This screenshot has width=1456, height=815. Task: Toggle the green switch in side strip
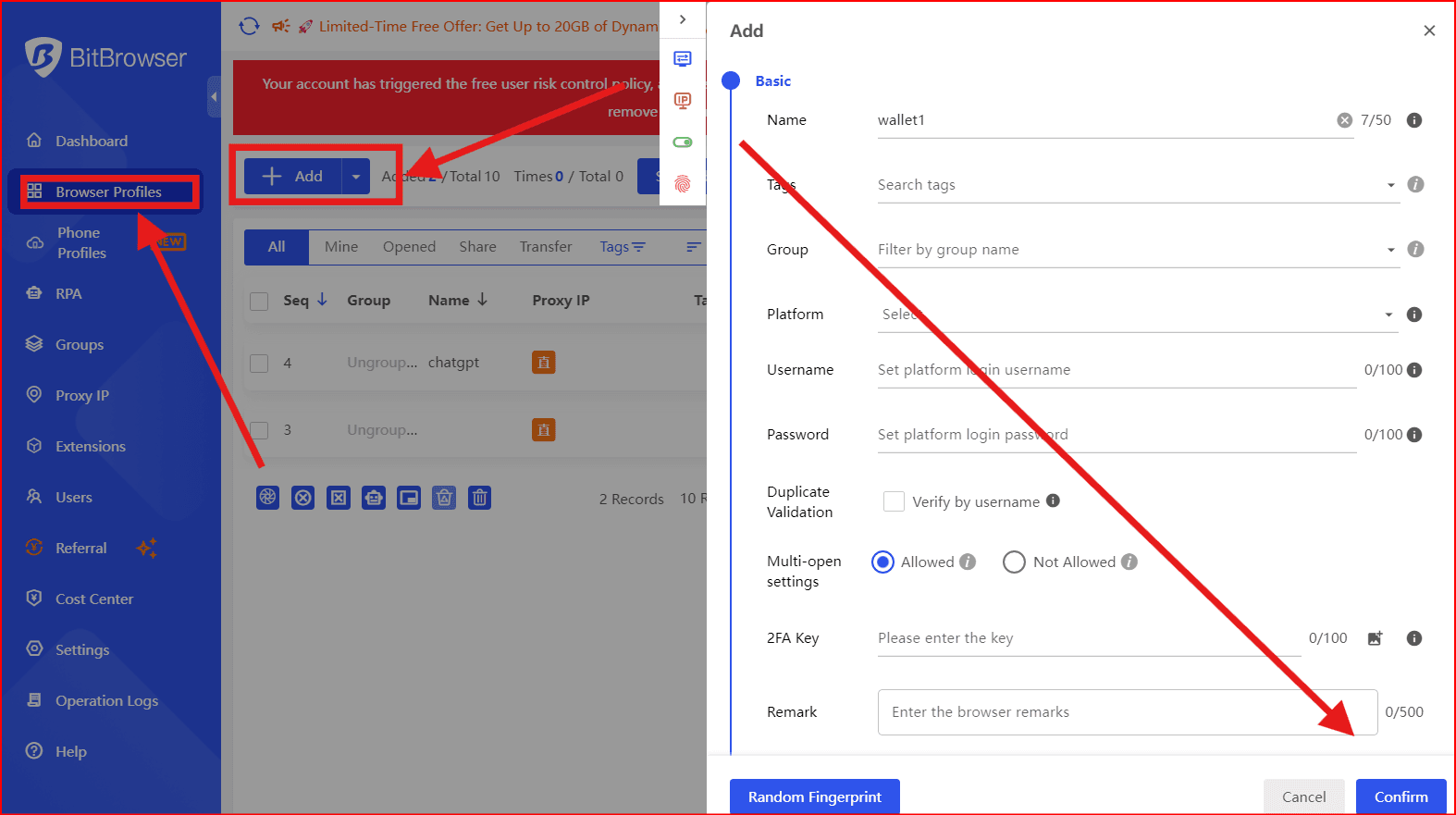pos(683,142)
